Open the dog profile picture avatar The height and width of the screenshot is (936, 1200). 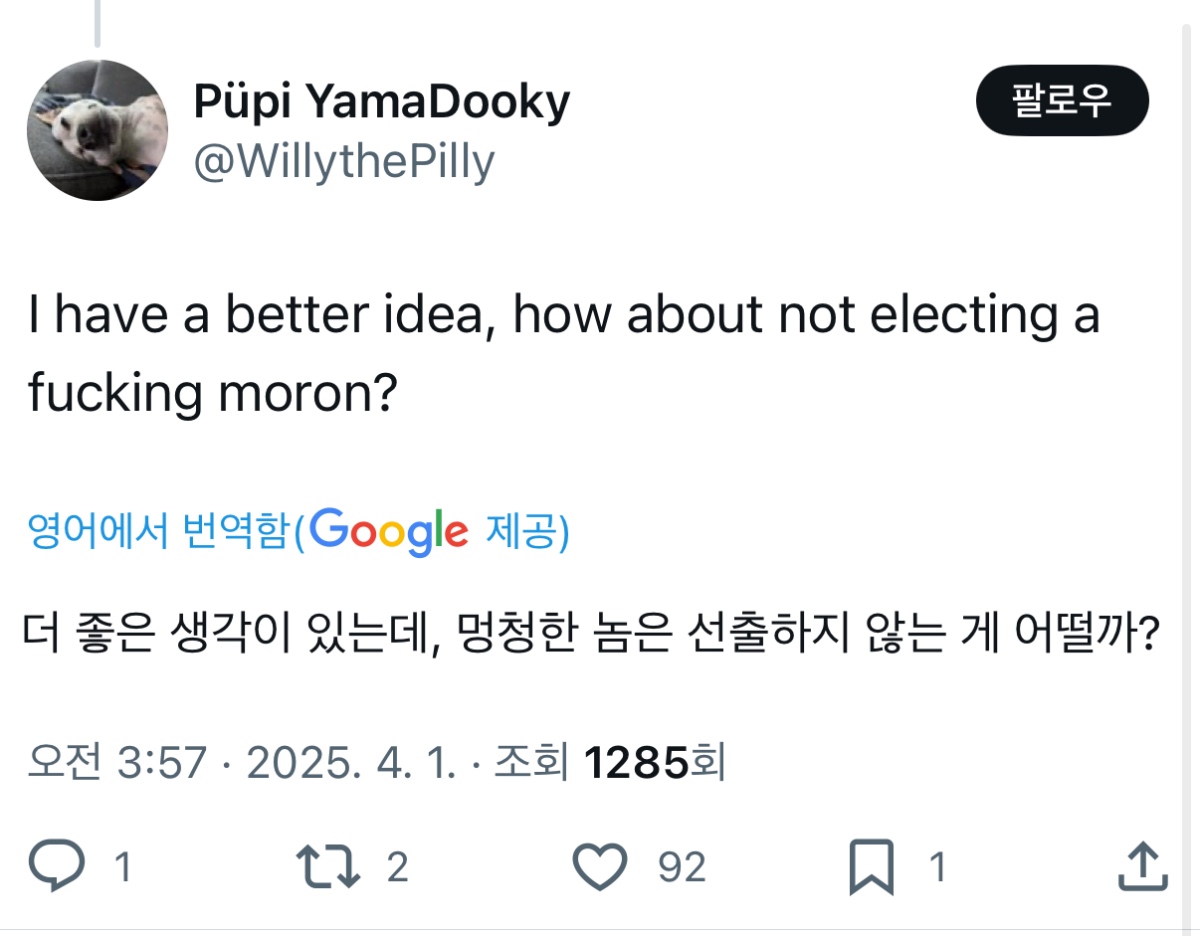pyautogui.click(x=97, y=130)
